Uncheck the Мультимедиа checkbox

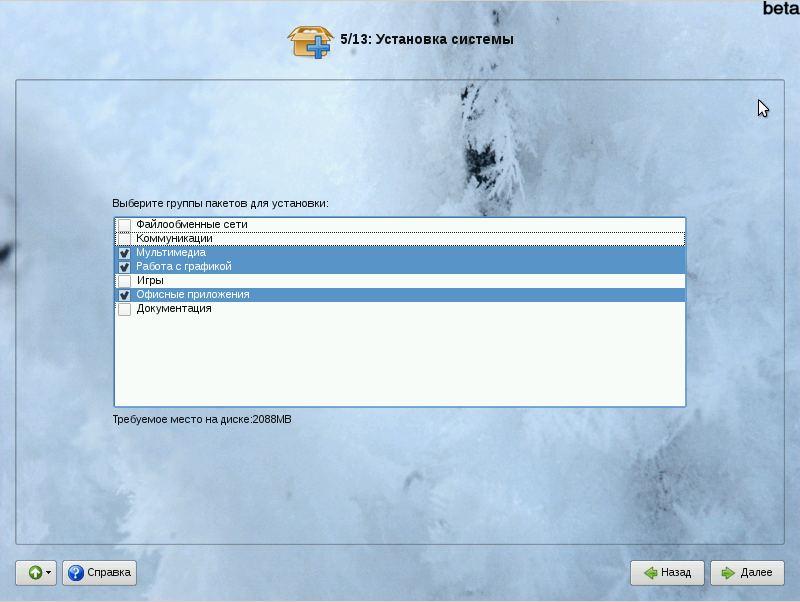(x=125, y=253)
